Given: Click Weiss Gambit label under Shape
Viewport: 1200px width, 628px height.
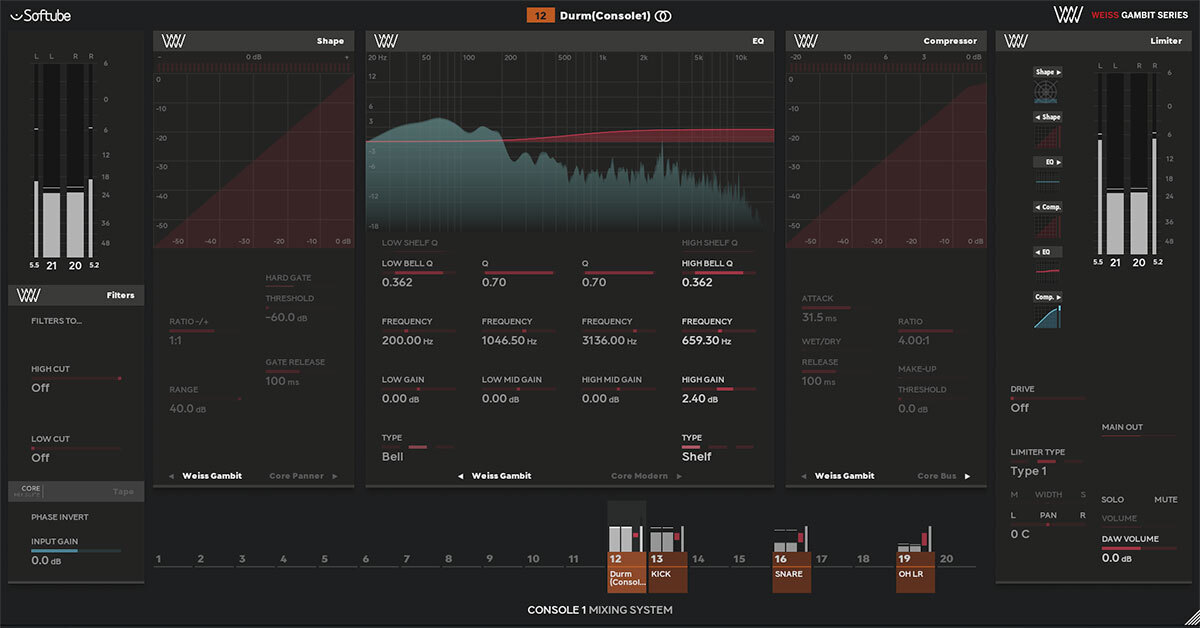Looking at the screenshot, I should click(x=212, y=476).
